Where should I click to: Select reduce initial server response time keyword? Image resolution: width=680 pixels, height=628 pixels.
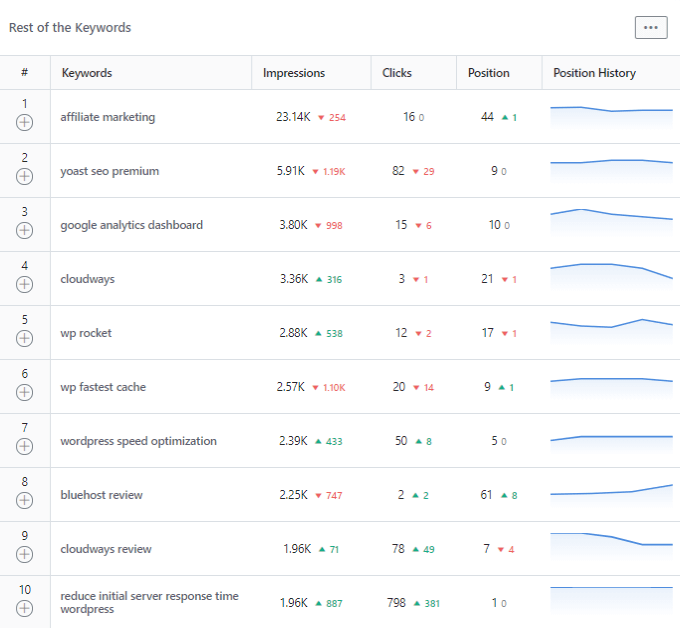[149, 602]
